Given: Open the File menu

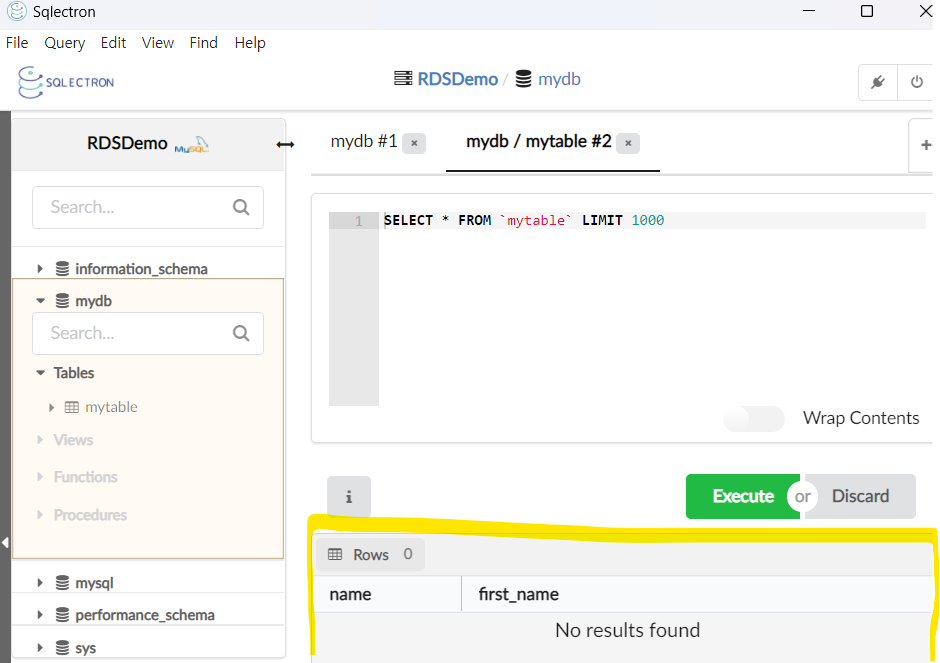Looking at the screenshot, I should (x=17, y=43).
